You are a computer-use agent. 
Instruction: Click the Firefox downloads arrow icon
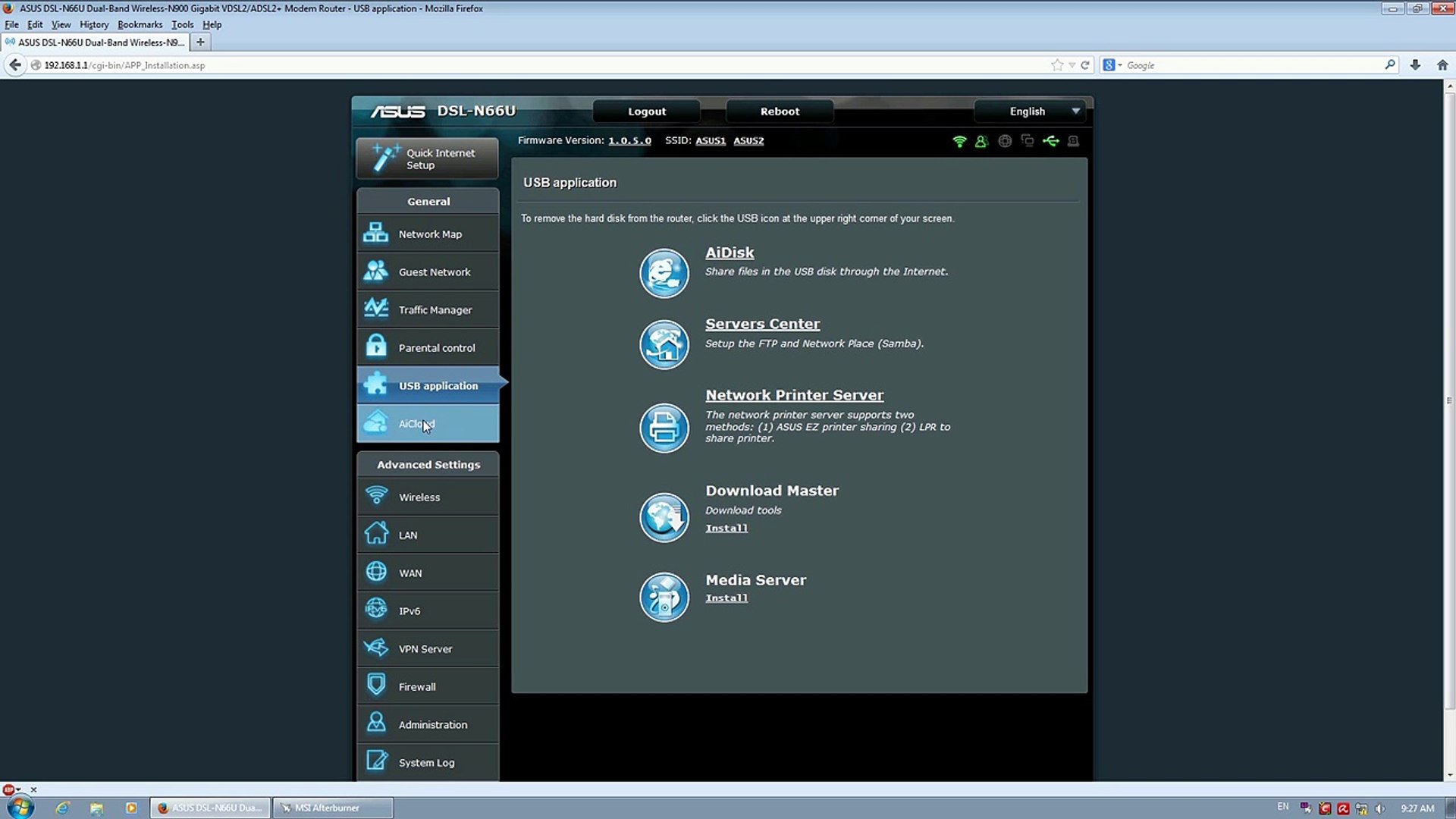pyautogui.click(x=1415, y=65)
